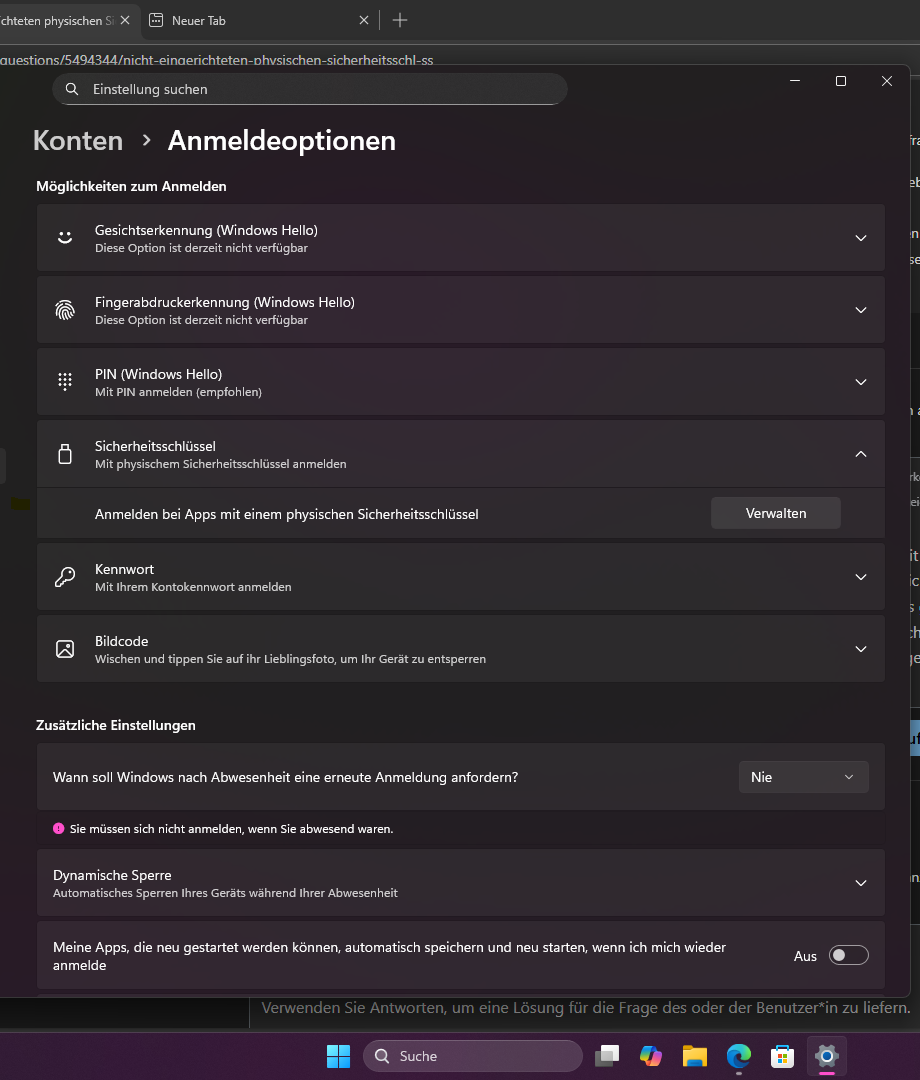Expand the Dynamische Sperre section
Image resolution: width=920 pixels, height=1080 pixels.
[861, 883]
